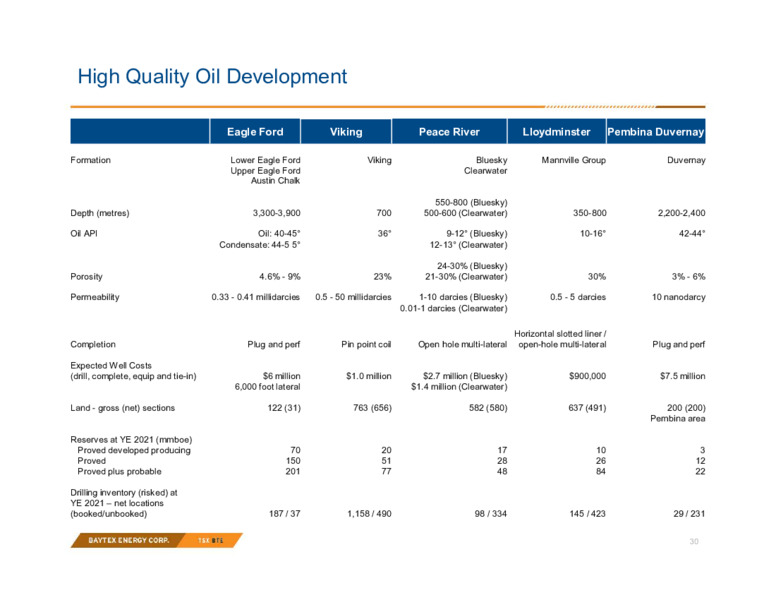
Task: Click the '$2.7 million (Bluesky)' cost
Action: click(465, 376)
